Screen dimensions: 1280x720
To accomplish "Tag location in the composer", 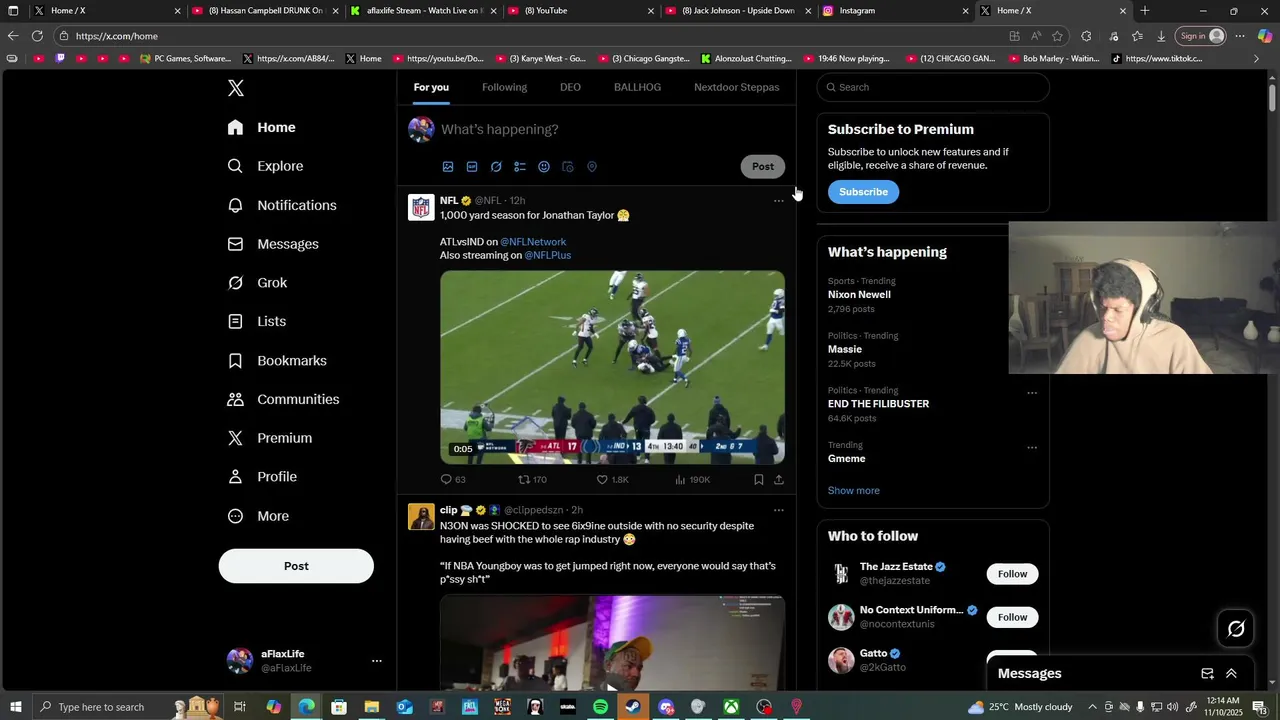I will coord(592,167).
